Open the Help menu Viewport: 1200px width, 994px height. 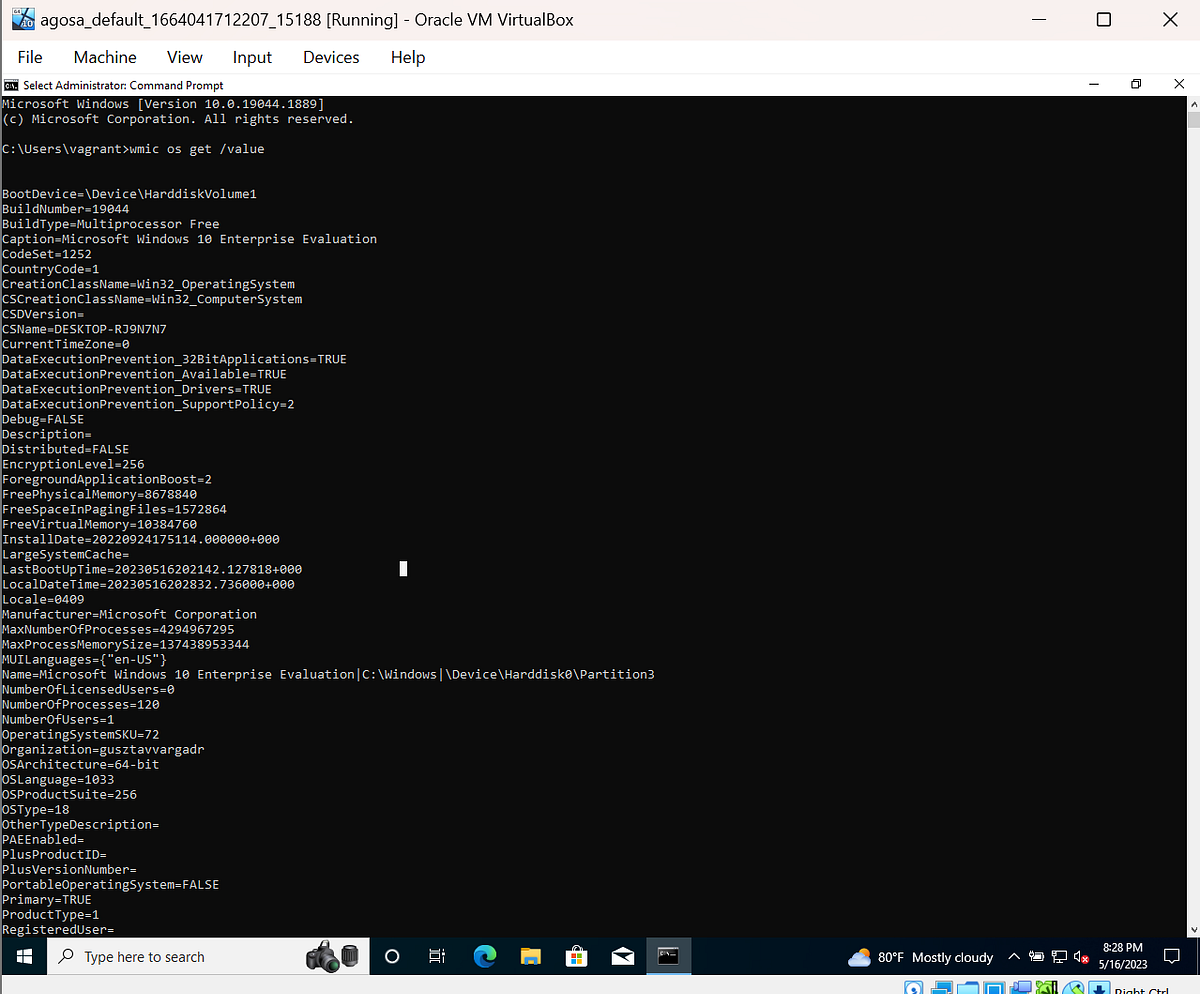[407, 57]
